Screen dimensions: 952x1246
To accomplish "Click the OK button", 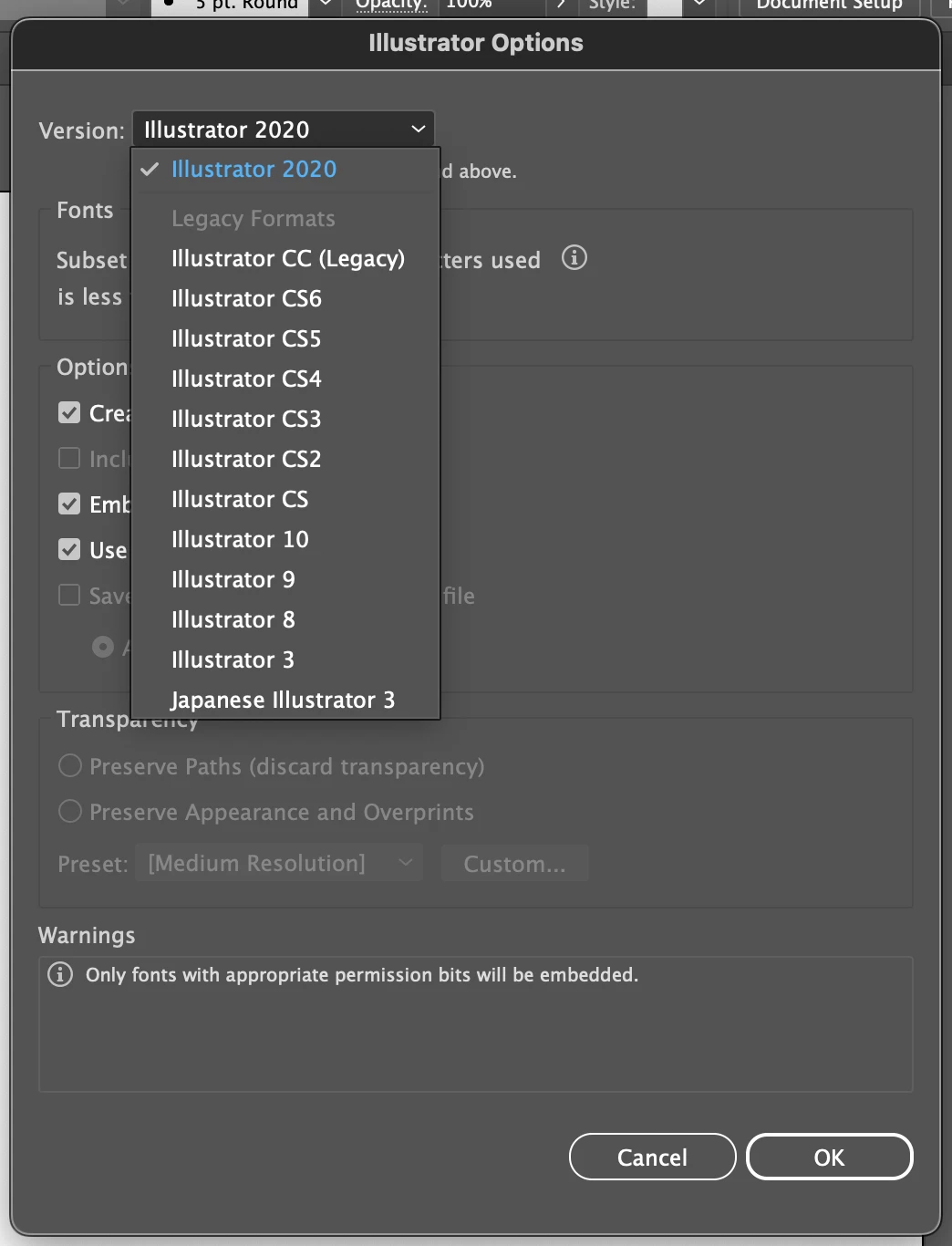I will click(x=830, y=1157).
